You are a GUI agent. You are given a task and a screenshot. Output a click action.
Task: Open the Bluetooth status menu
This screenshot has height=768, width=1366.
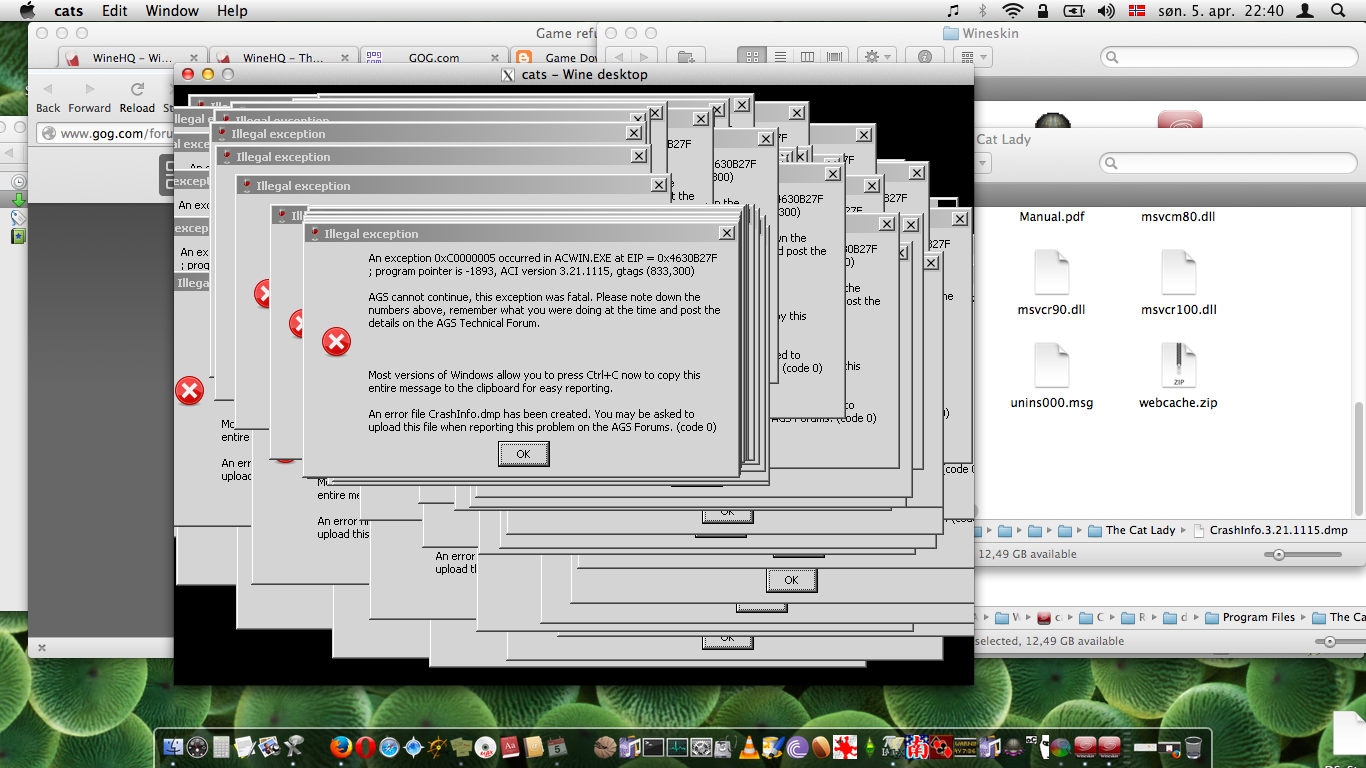[982, 11]
